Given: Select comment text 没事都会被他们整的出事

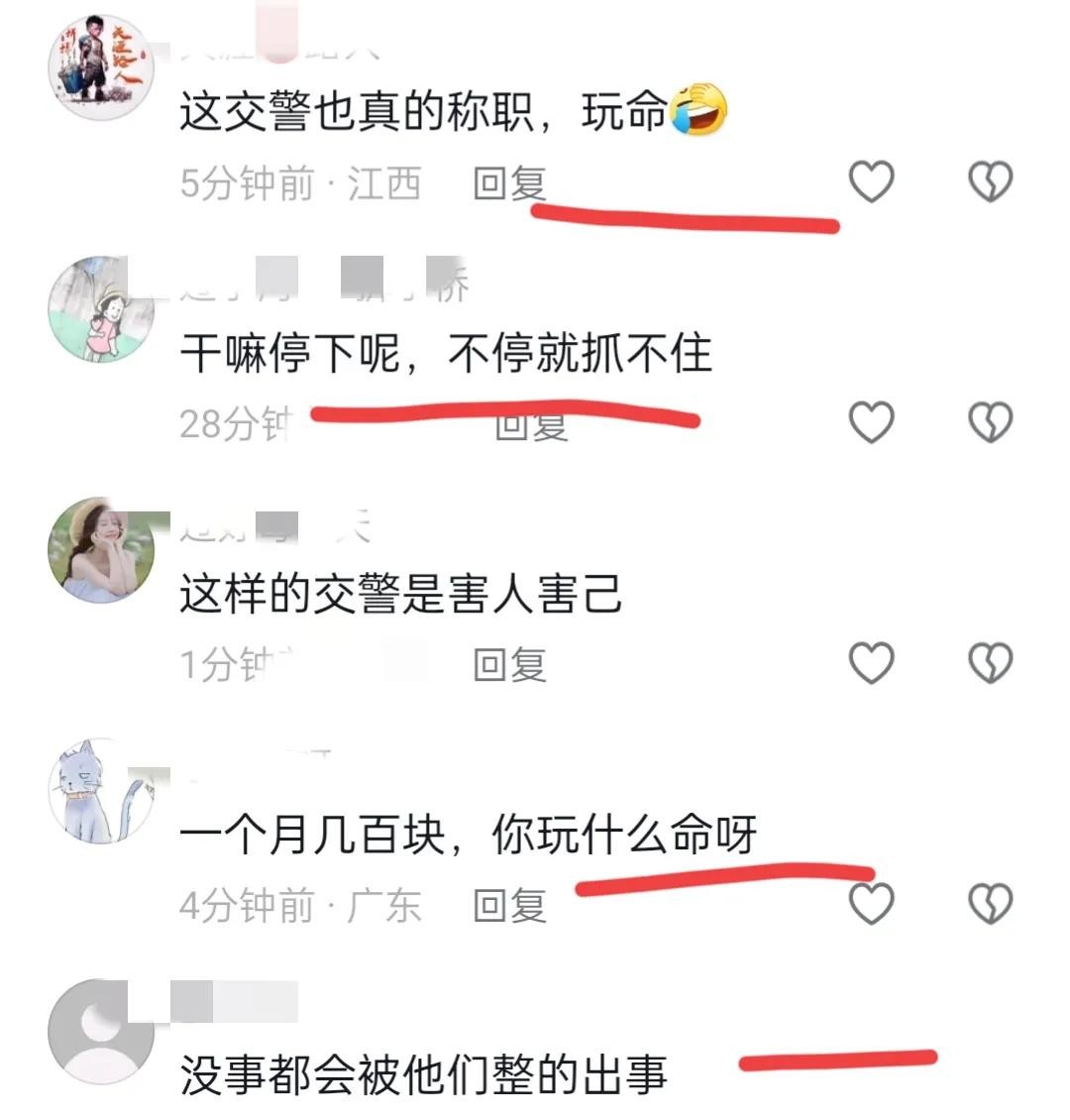Looking at the screenshot, I should point(423,1073).
